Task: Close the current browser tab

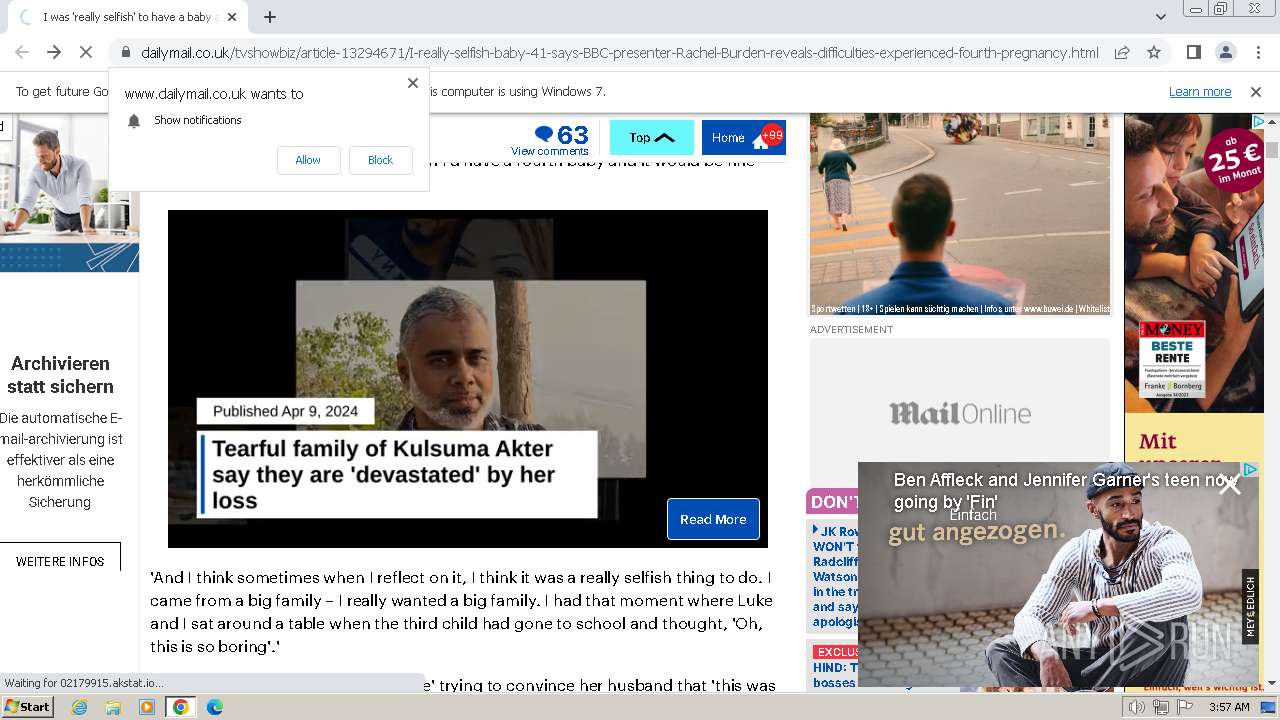Action: coord(233,17)
